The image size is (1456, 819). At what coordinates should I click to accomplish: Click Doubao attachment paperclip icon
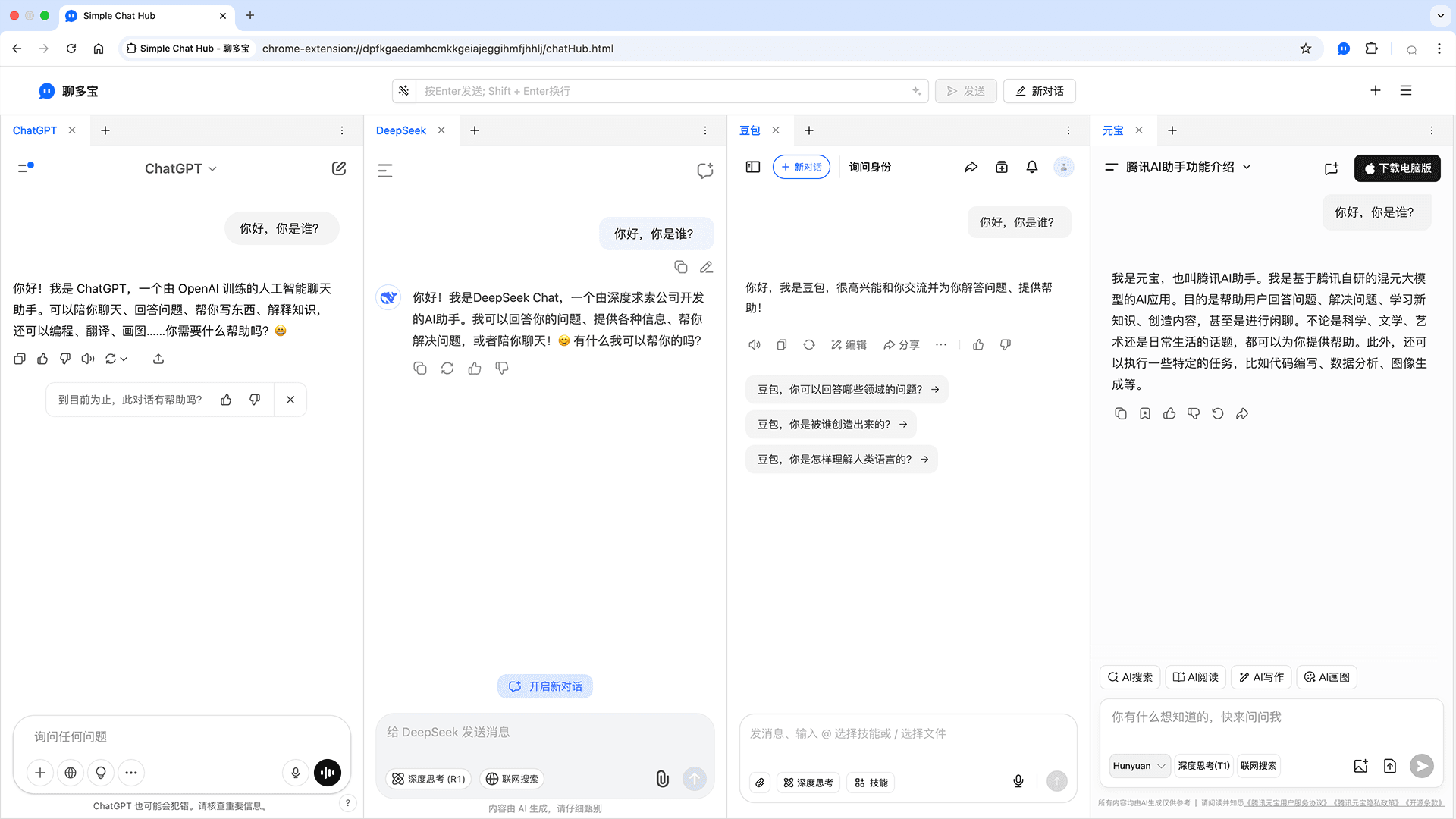click(x=760, y=783)
